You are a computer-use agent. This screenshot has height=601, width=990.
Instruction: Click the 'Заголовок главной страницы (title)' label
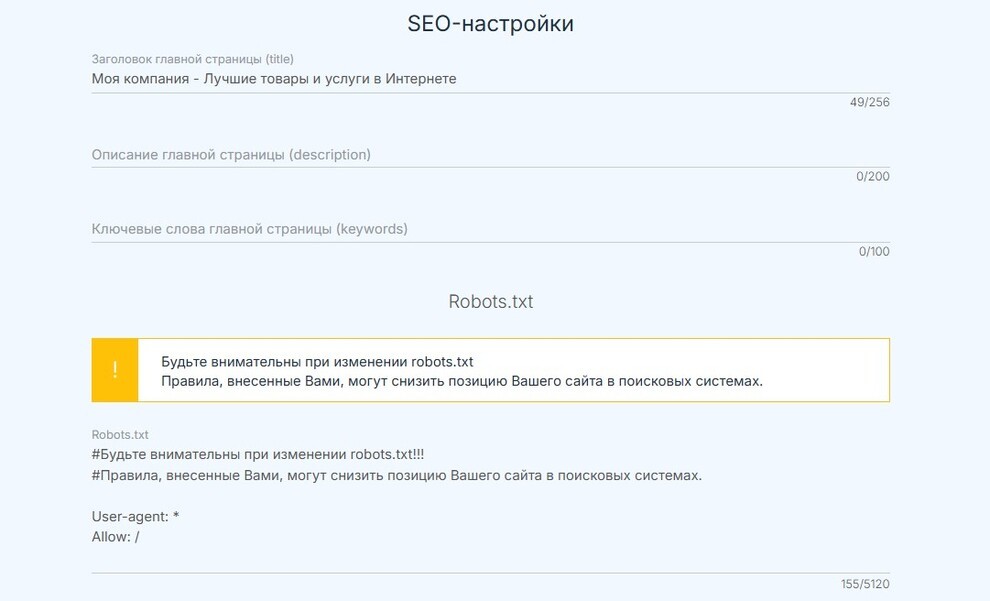193,59
